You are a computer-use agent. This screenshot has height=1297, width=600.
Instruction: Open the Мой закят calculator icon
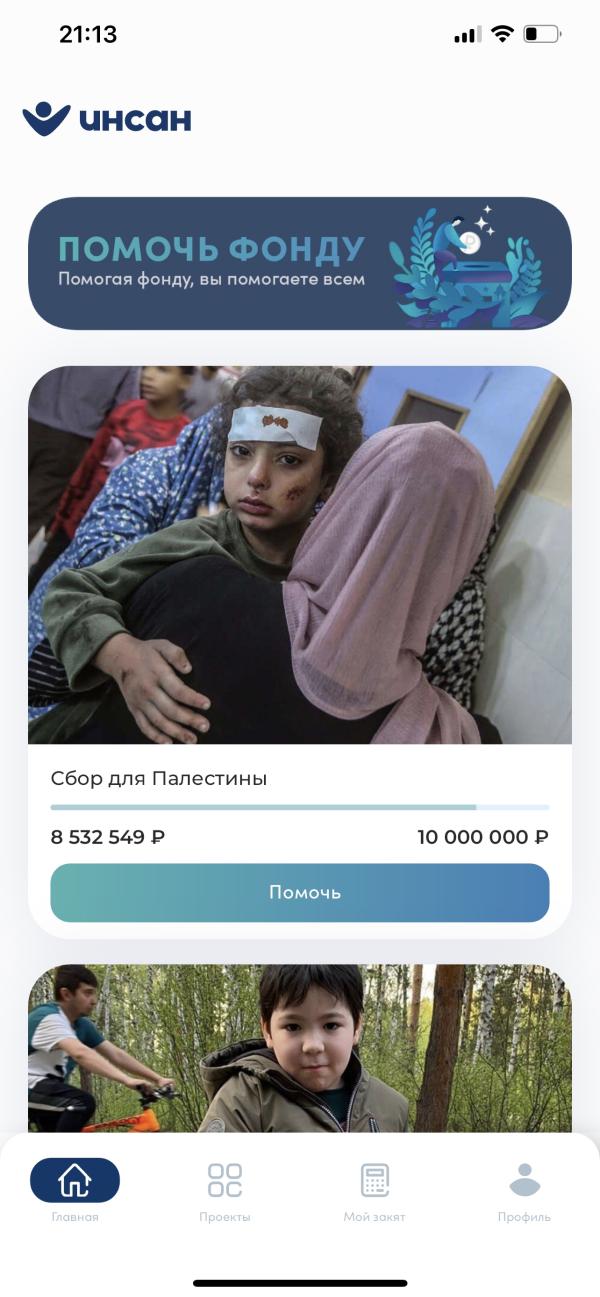click(x=375, y=1180)
